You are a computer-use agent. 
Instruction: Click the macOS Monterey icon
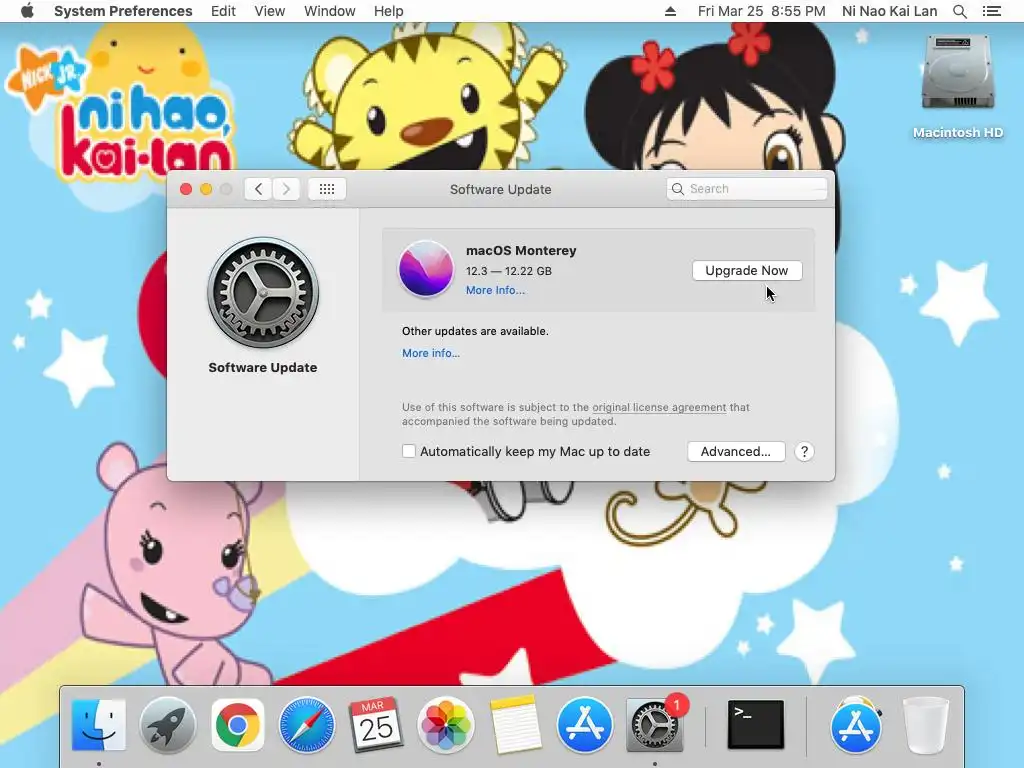coord(426,269)
